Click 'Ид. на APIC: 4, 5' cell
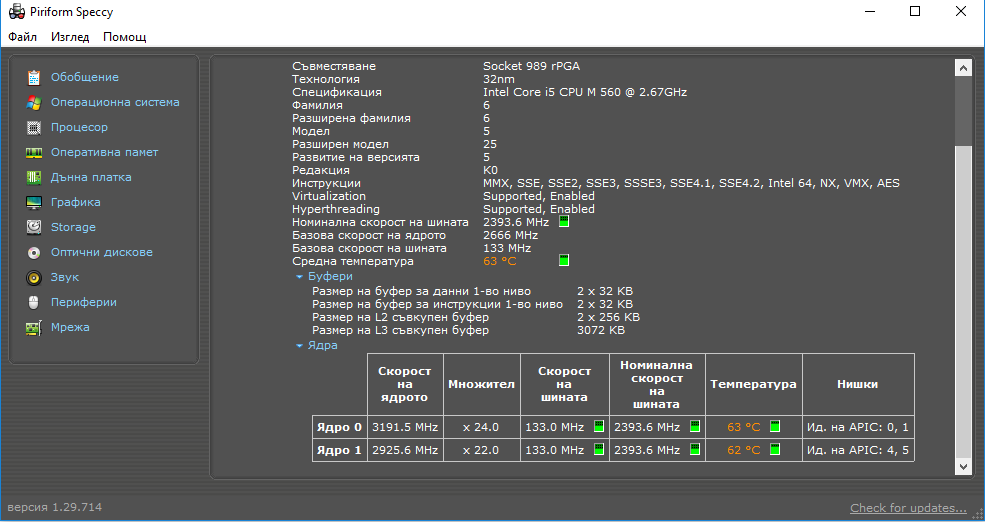Image resolution: width=985 pixels, height=522 pixels. tap(857, 450)
